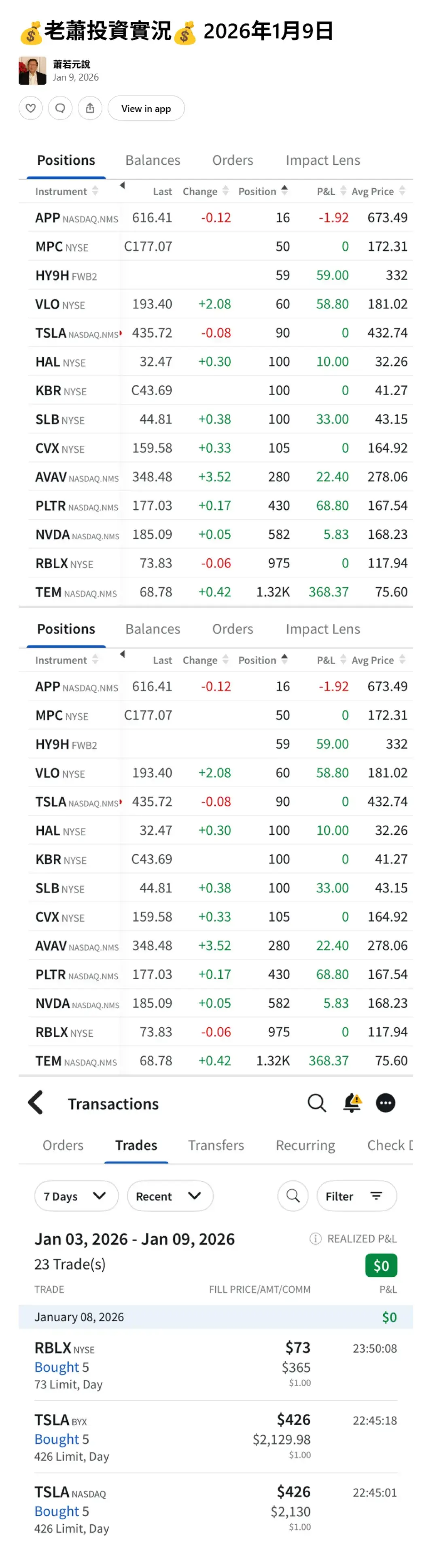Viewport: 437px width, 1568px height.
Task: Open the black three-dots more menu
Action: pyautogui.click(x=385, y=1103)
